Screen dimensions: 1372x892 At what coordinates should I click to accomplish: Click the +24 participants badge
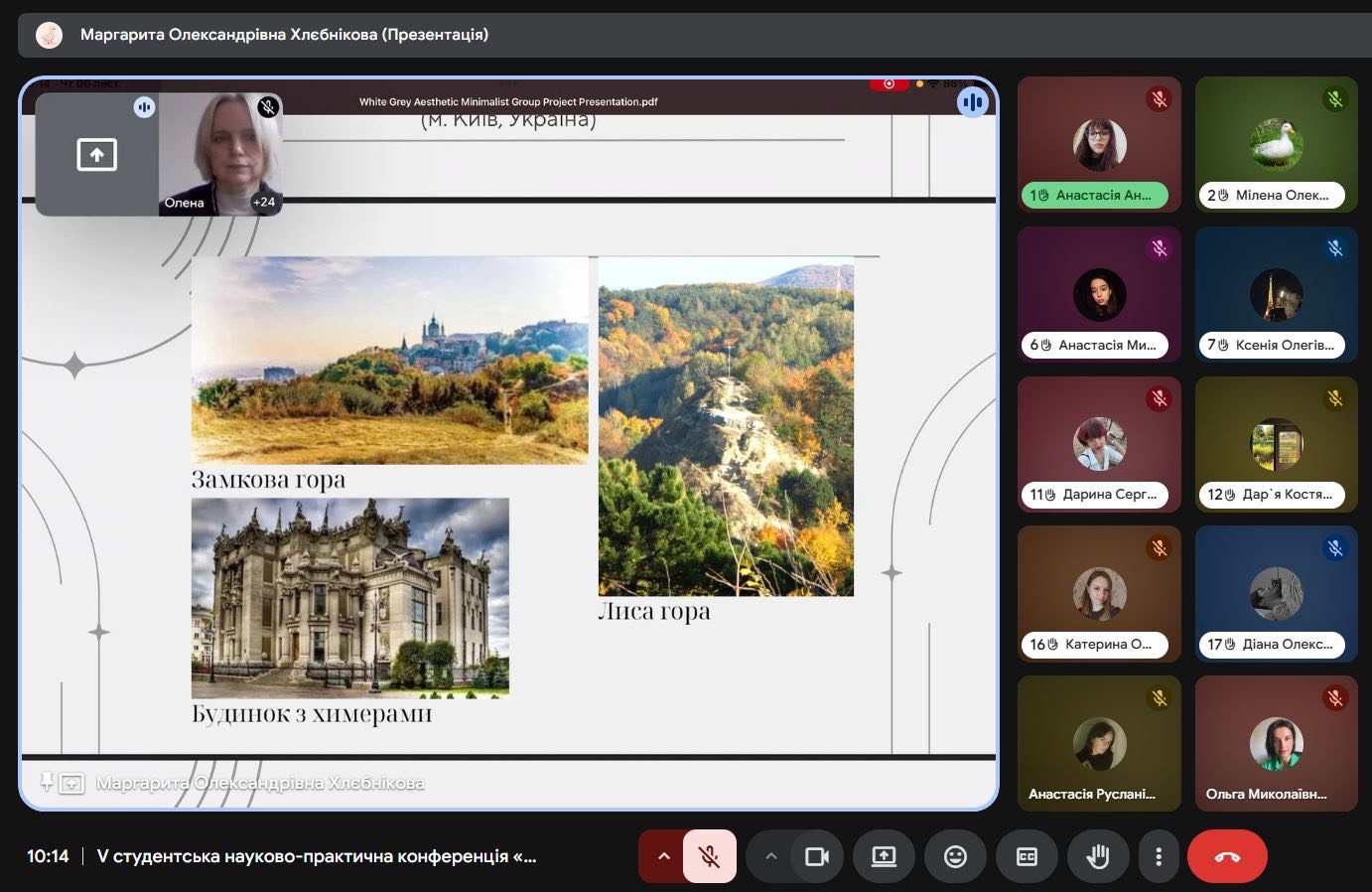click(x=264, y=202)
